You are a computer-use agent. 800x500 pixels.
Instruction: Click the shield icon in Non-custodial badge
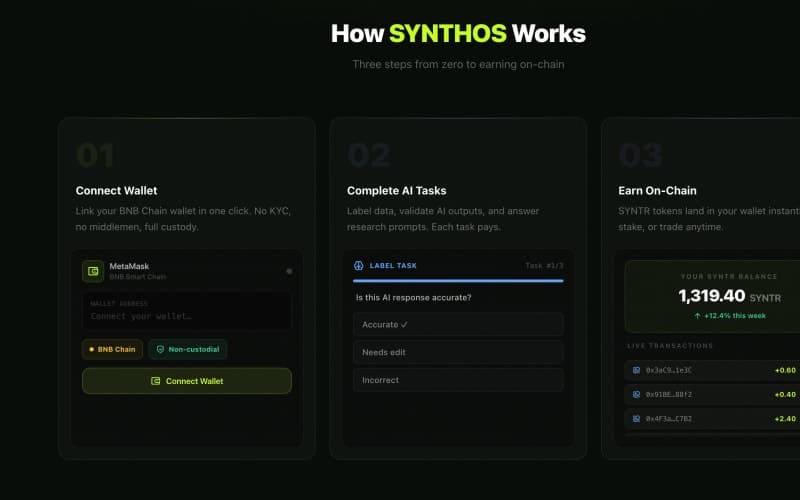pyautogui.click(x=160, y=349)
